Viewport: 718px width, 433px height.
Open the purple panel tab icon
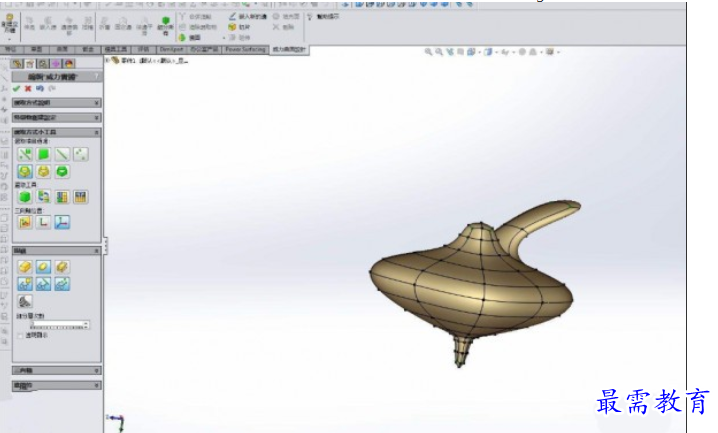(56, 64)
